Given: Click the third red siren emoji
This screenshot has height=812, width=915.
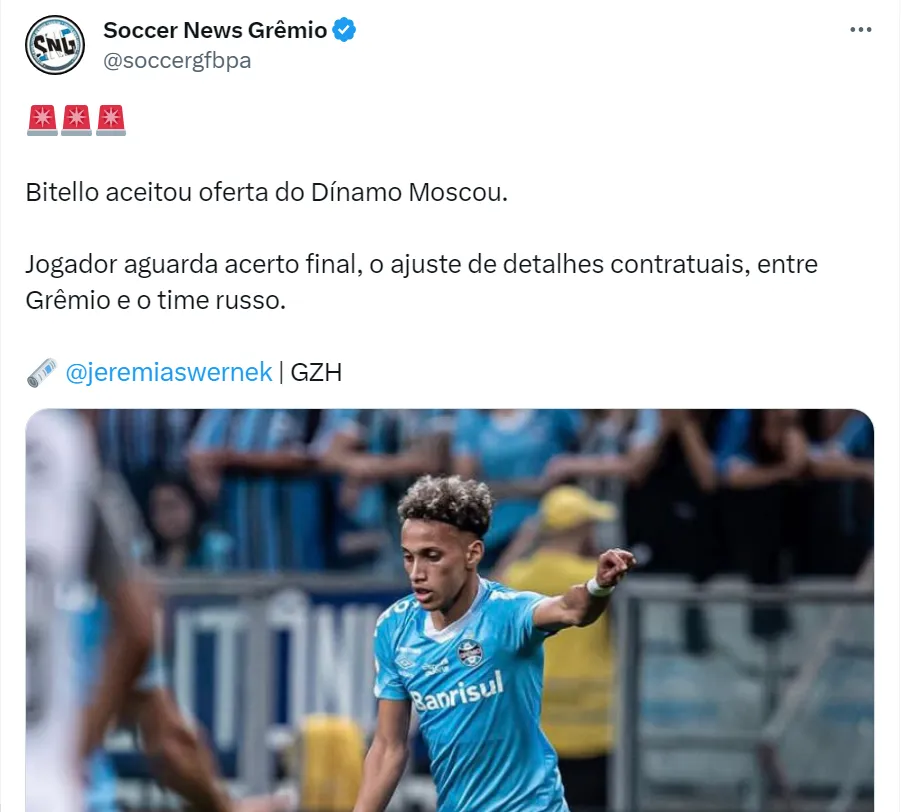Looking at the screenshot, I should point(111,120).
